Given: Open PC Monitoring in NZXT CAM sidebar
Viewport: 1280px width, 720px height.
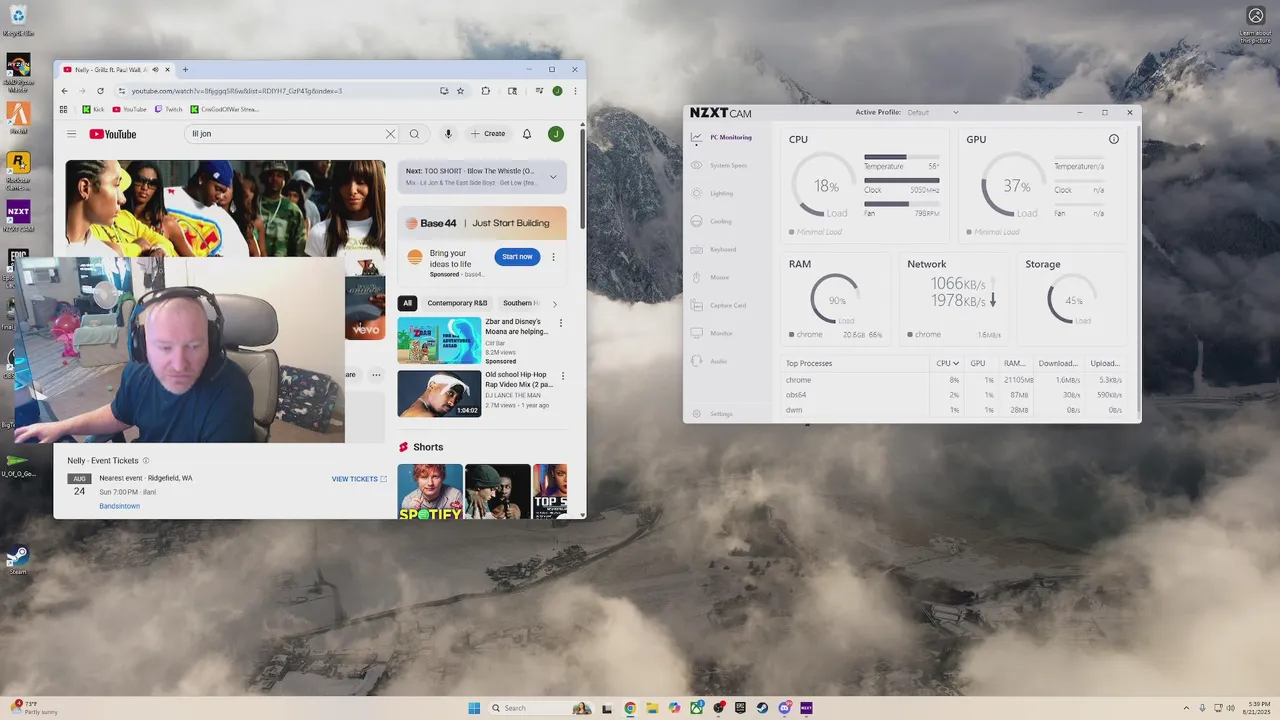Looking at the screenshot, I should click(721, 138).
